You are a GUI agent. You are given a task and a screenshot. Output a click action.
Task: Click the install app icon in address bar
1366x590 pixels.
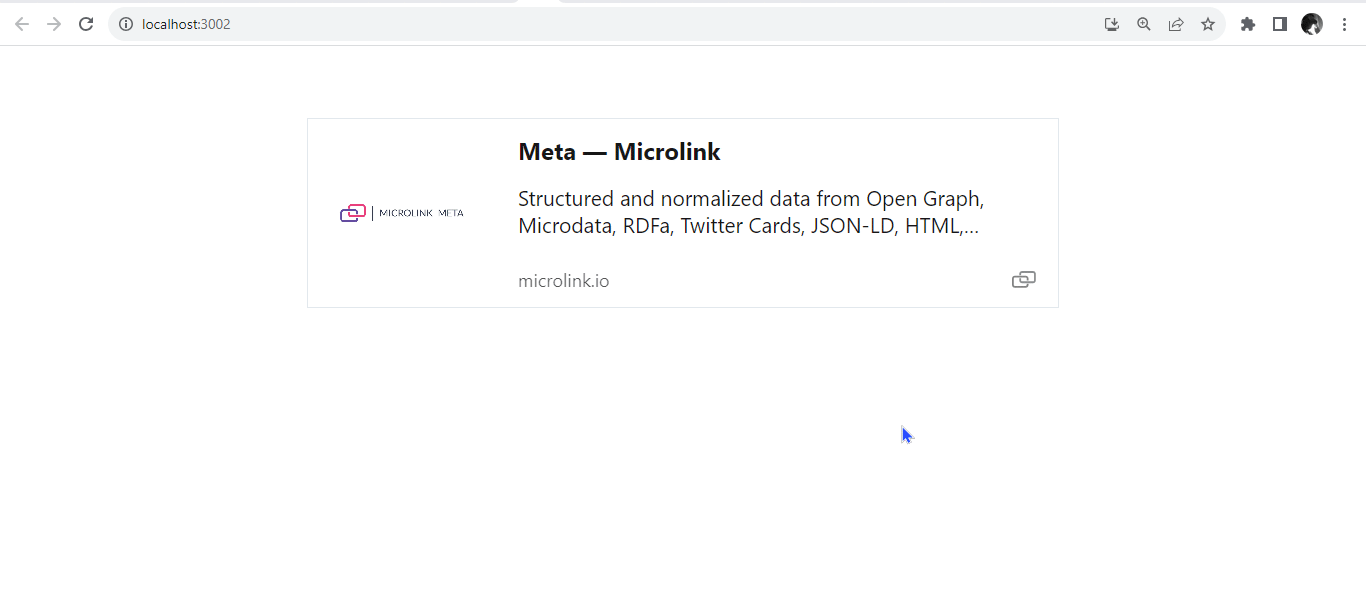tap(1112, 24)
